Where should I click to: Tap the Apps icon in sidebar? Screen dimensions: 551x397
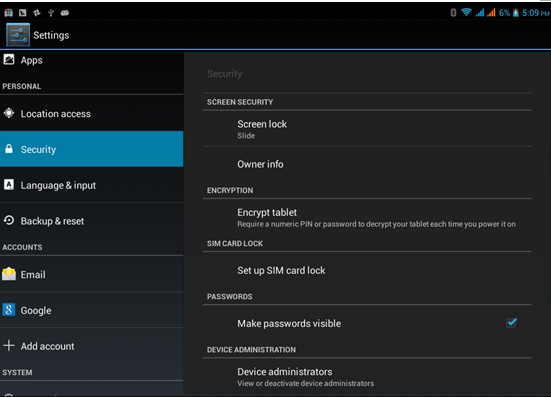(x=9, y=59)
